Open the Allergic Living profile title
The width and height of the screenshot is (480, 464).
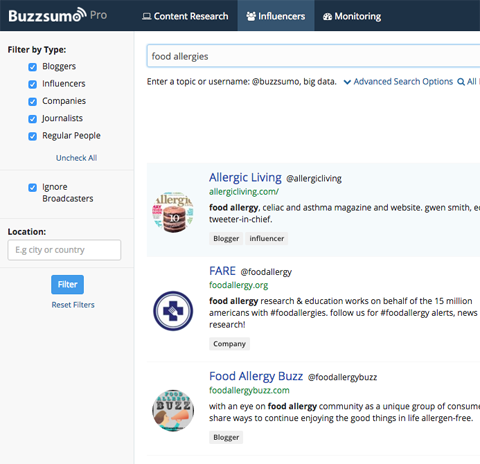click(245, 178)
